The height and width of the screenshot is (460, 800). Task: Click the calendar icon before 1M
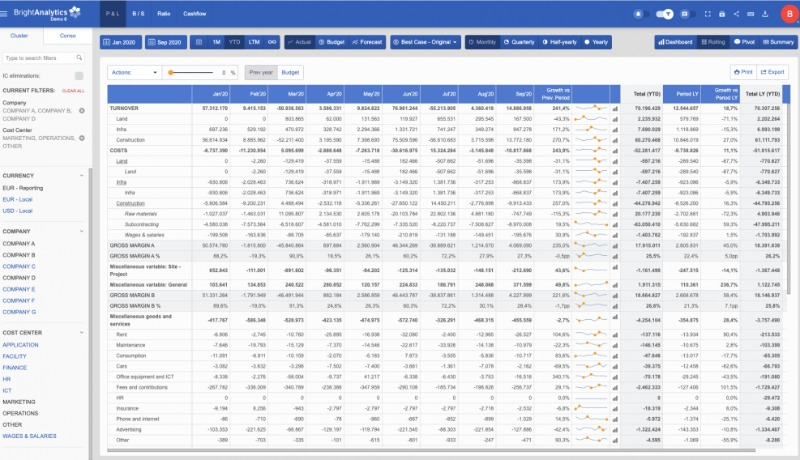click(199, 42)
